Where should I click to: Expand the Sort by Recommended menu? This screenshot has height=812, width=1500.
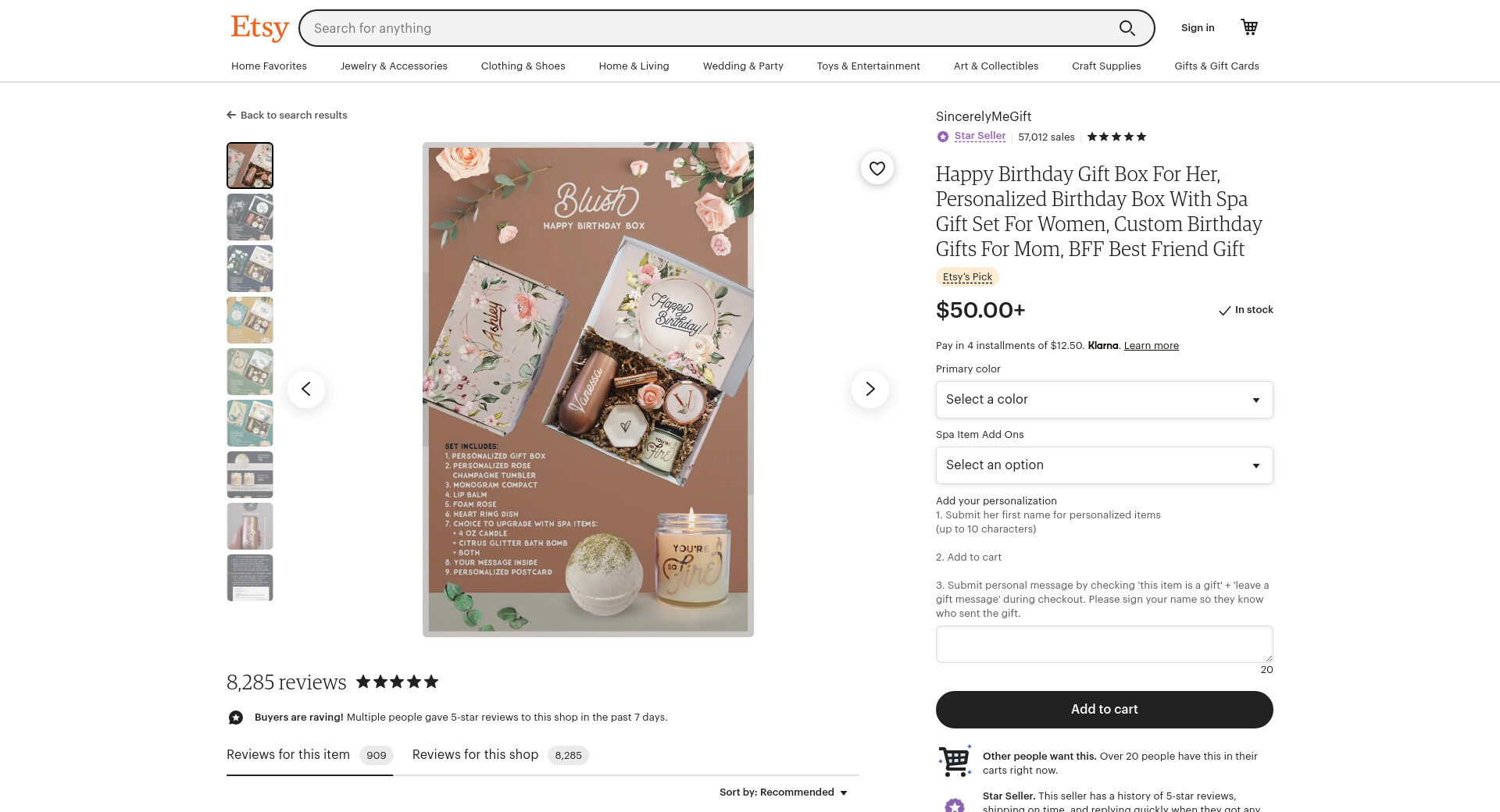tap(784, 792)
